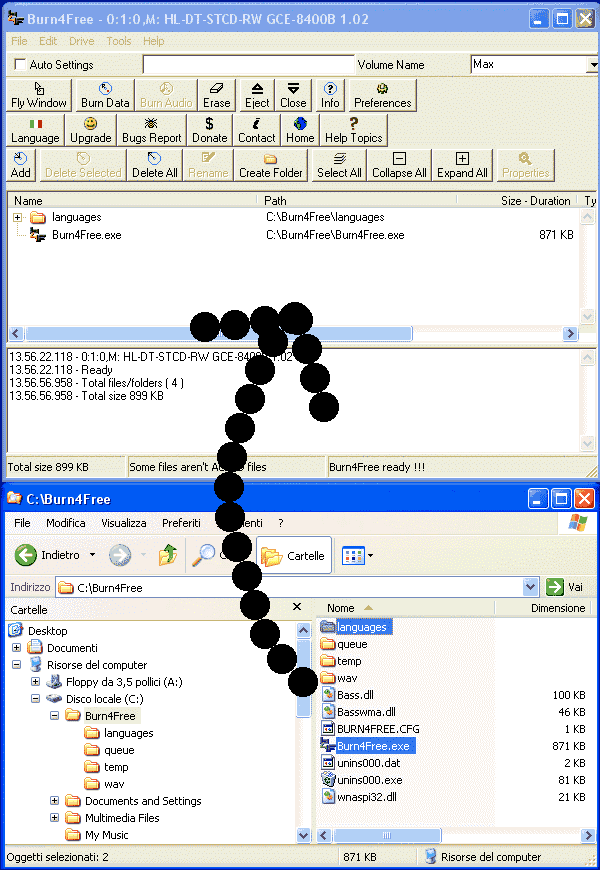Image resolution: width=600 pixels, height=870 pixels.
Task: Sort by Size - Duration column
Action: pos(518,201)
